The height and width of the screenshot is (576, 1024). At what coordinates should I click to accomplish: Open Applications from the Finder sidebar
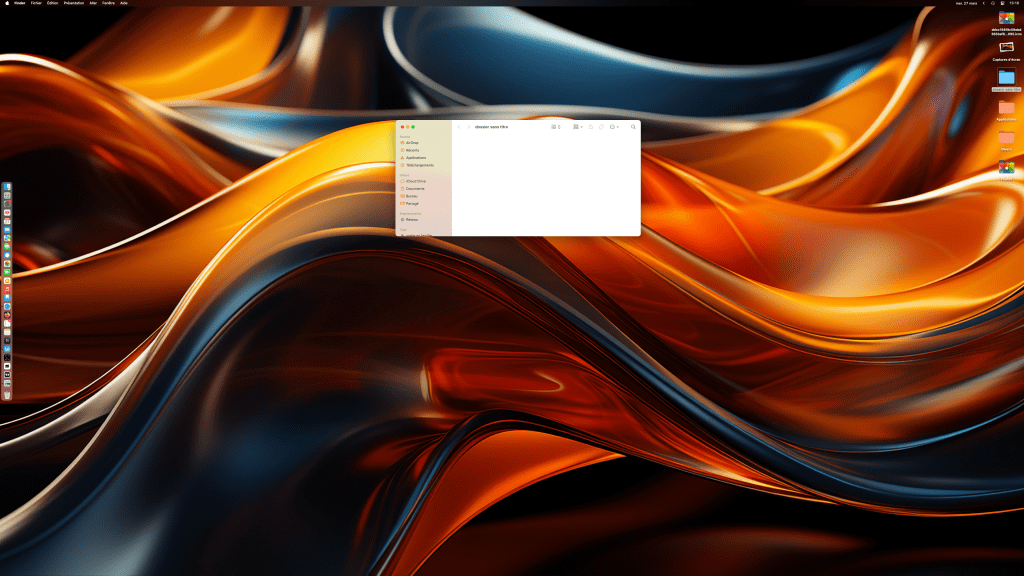415,158
